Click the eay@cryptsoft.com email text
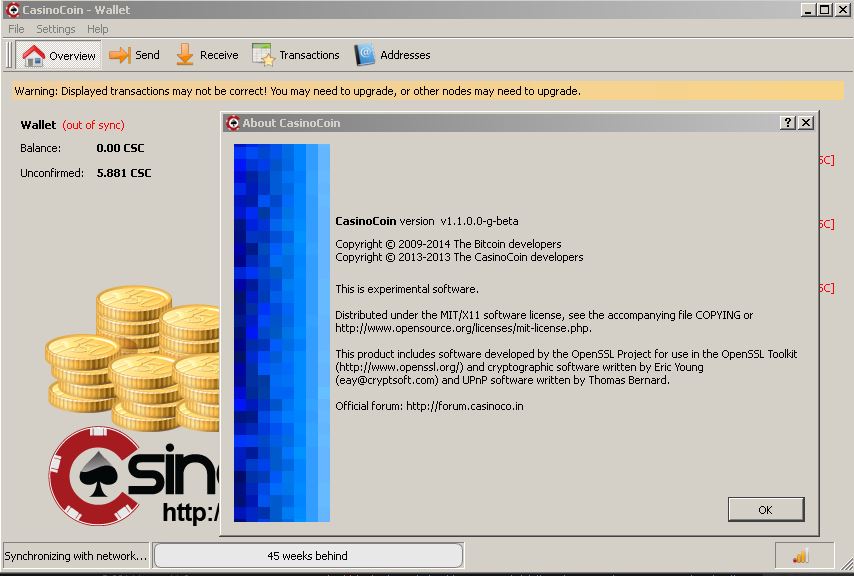 coord(387,380)
